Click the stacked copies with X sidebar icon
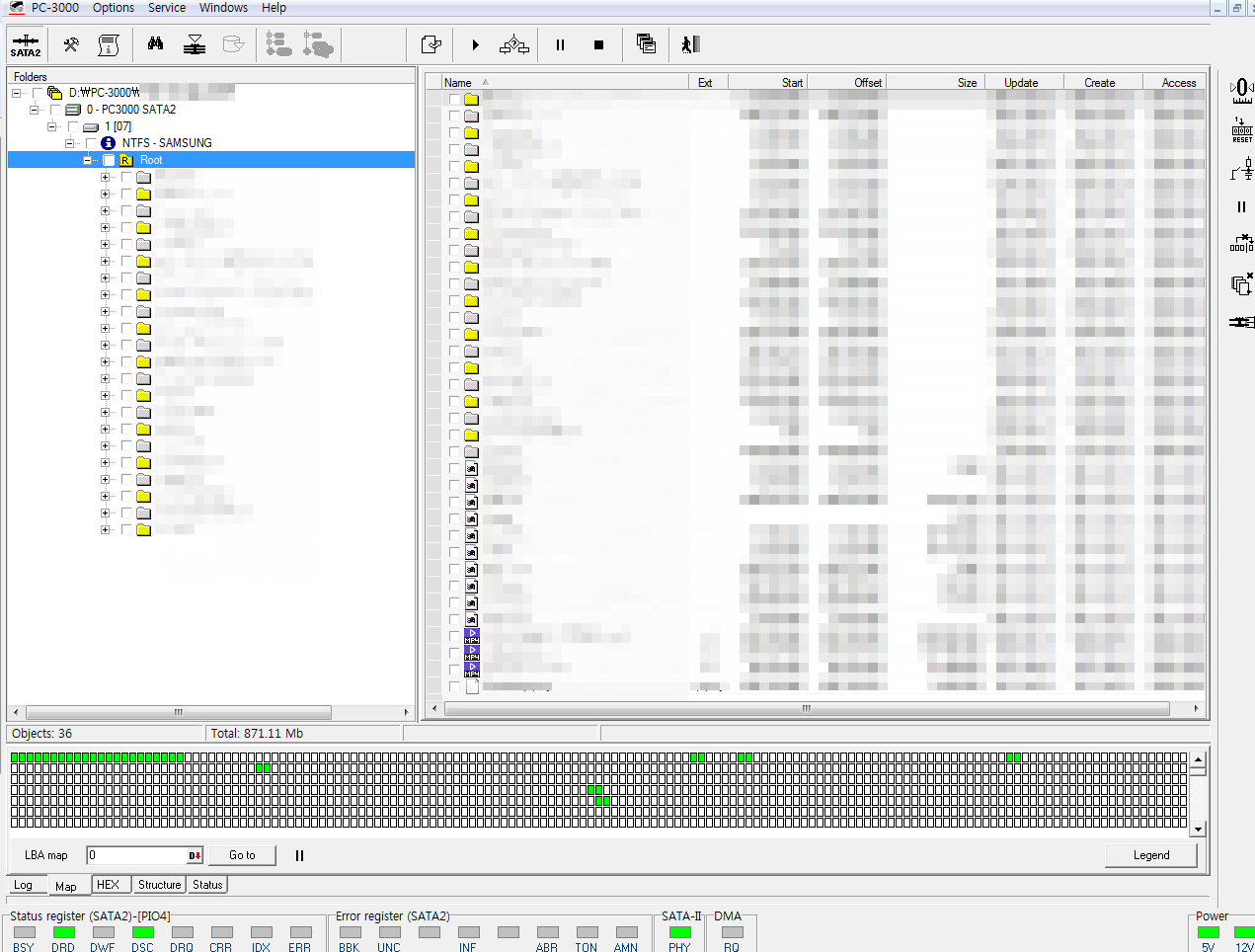The width and height of the screenshot is (1255, 952). pyautogui.click(x=1241, y=284)
